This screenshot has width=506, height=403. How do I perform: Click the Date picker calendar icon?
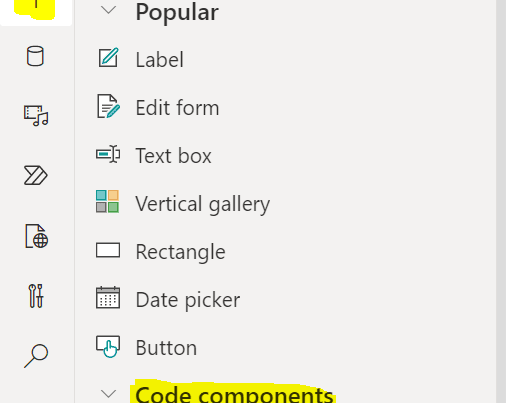pyautogui.click(x=108, y=298)
